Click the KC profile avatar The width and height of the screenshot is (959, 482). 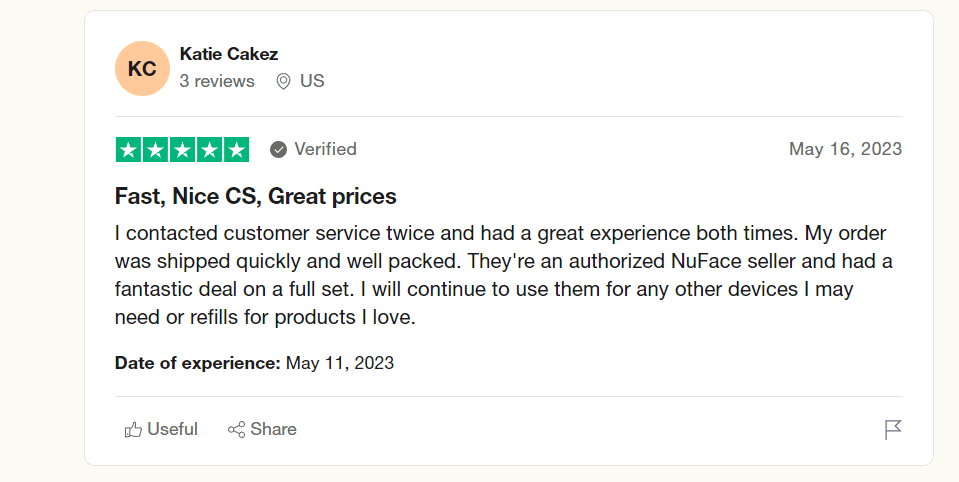142,69
